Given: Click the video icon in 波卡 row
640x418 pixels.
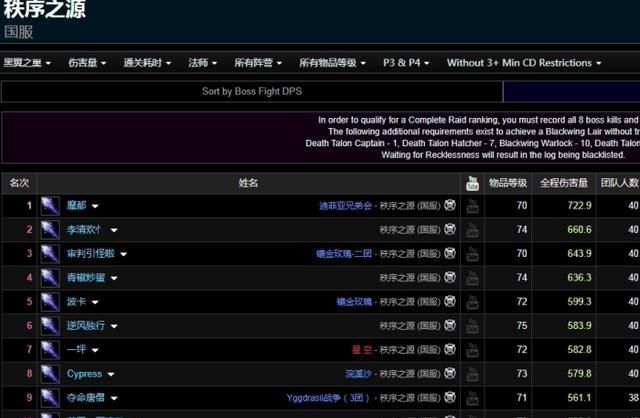Looking at the screenshot, I should [472, 302].
